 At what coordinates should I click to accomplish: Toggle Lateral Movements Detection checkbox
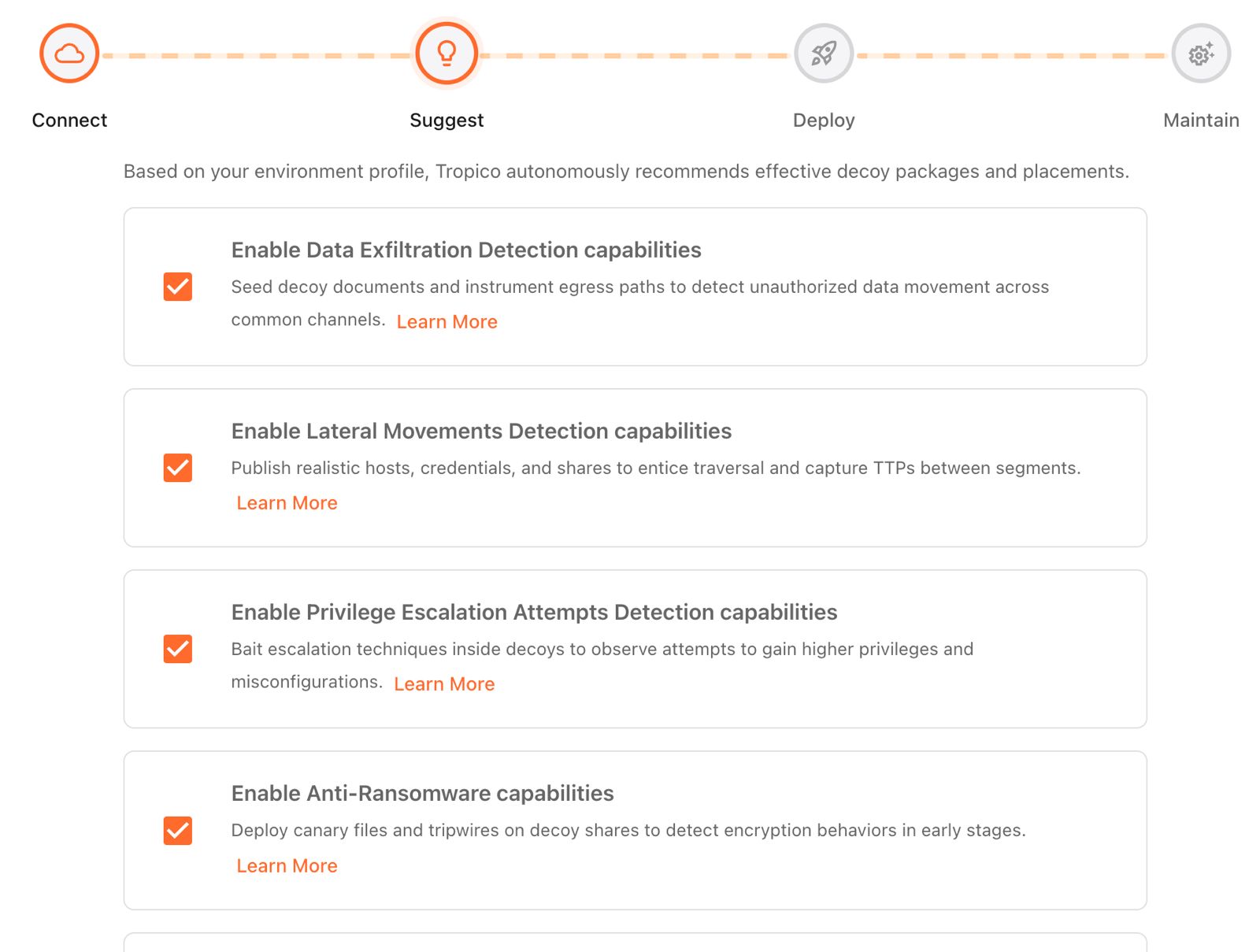coord(178,468)
